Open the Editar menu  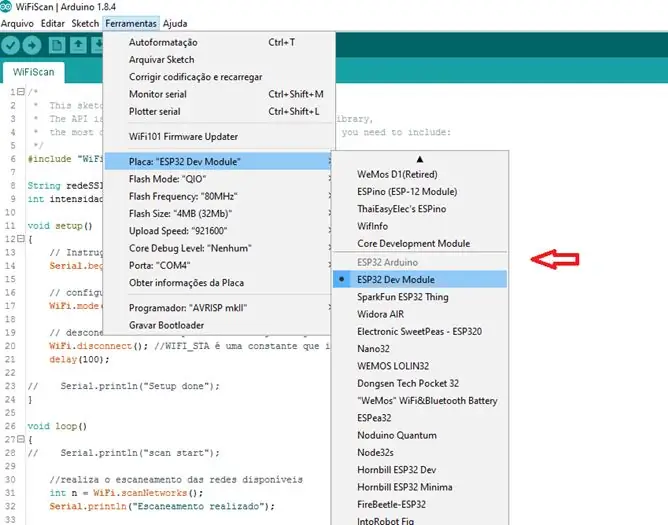point(52,23)
